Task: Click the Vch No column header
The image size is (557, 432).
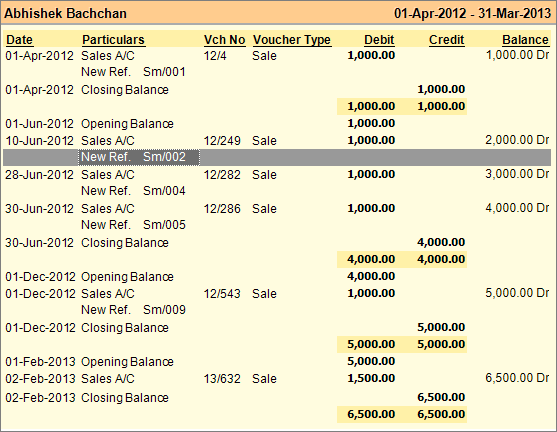Action: (225, 39)
